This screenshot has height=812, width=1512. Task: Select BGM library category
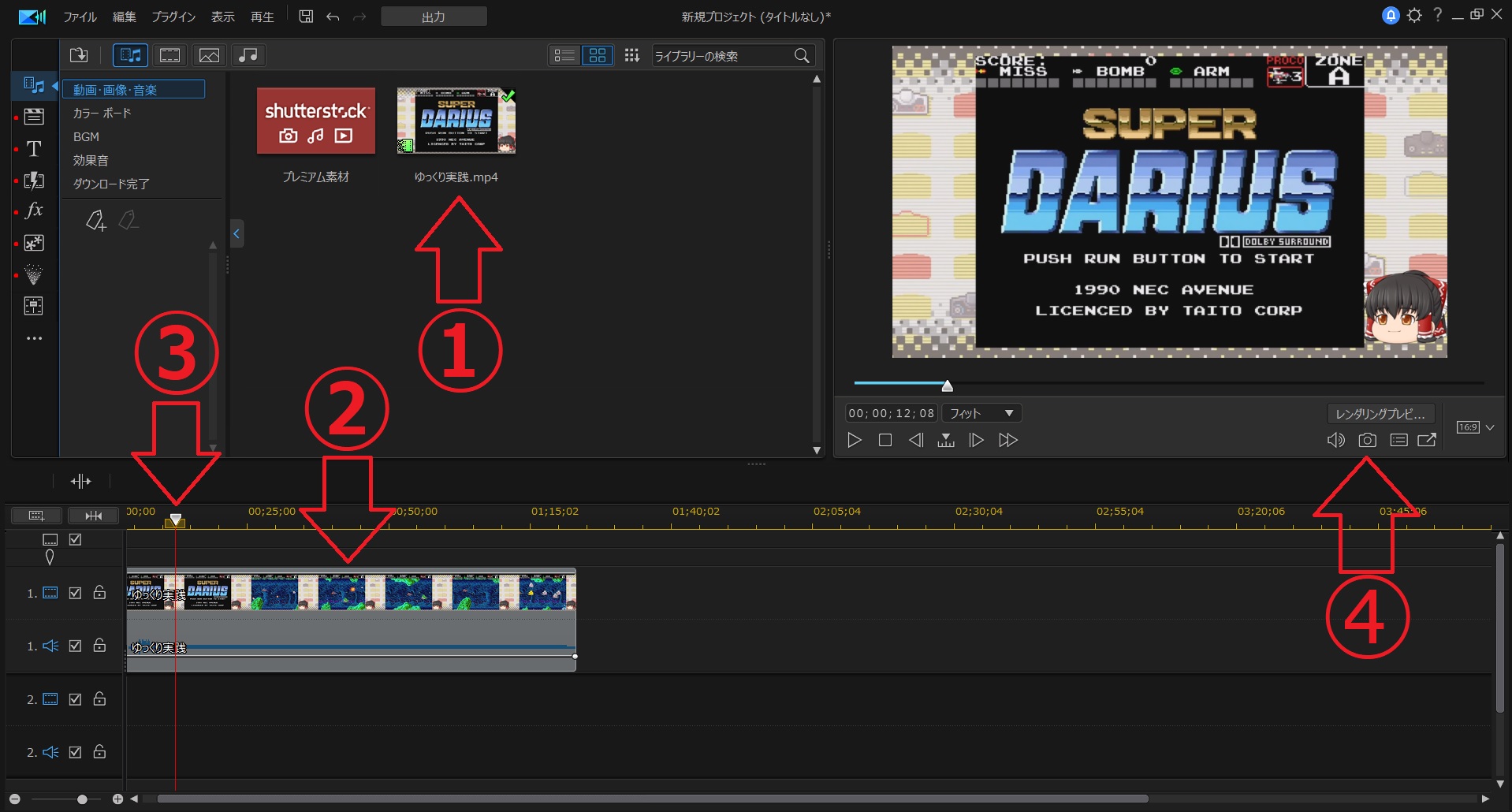click(x=86, y=137)
